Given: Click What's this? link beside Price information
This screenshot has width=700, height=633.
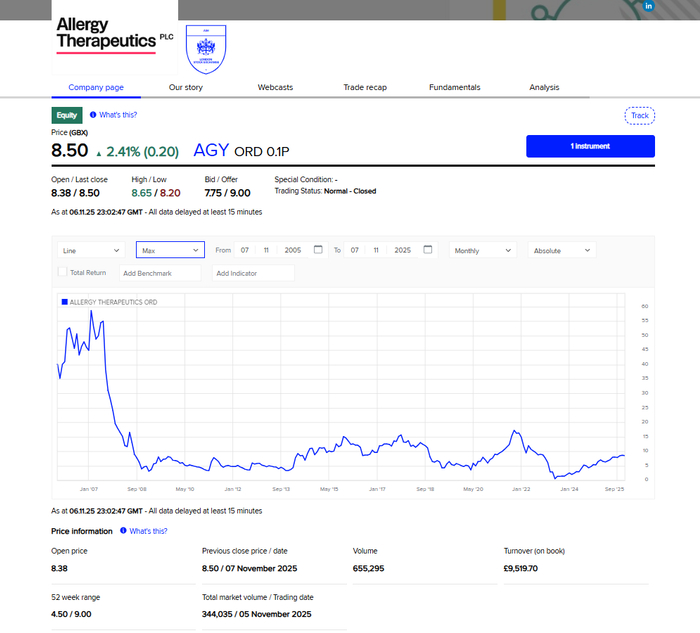Looking at the screenshot, I should [x=148, y=531].
